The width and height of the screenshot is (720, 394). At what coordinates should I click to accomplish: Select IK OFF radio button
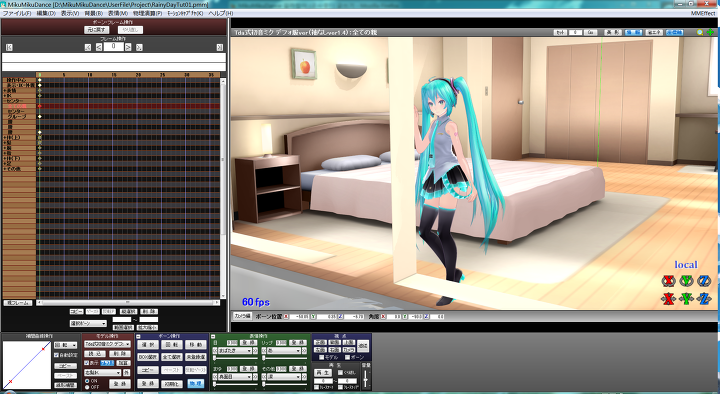pos(87,387)
